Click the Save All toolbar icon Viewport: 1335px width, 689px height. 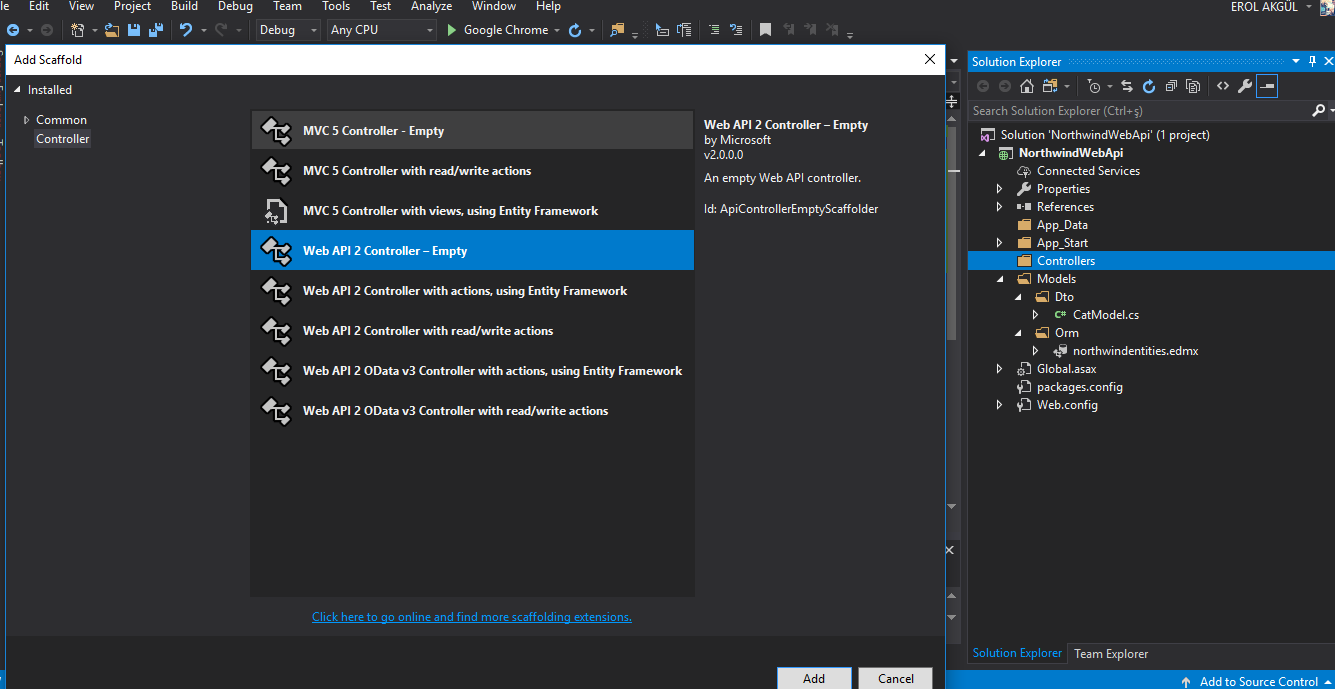(156, 30)
